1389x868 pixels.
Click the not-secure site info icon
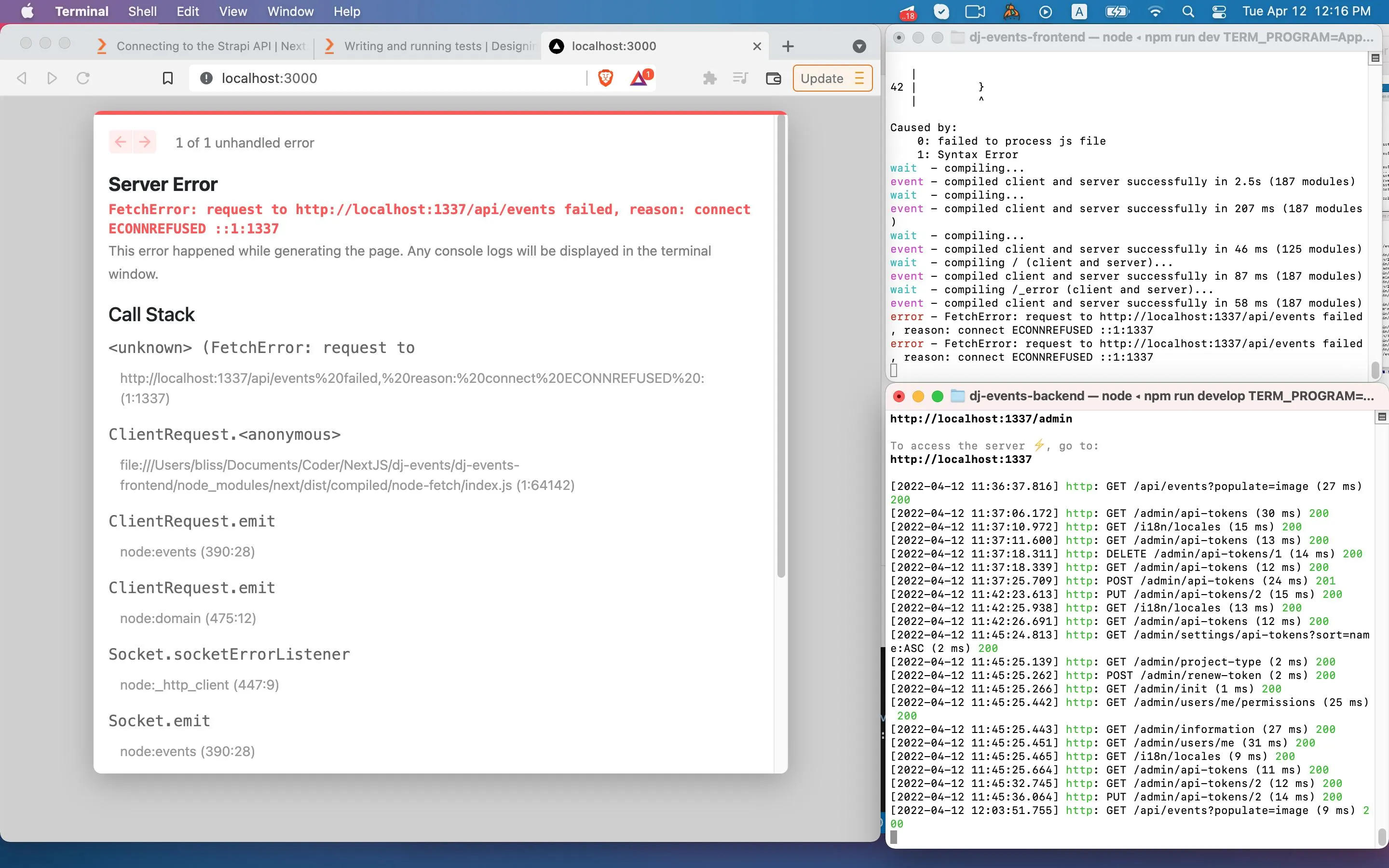pos(206,78)
